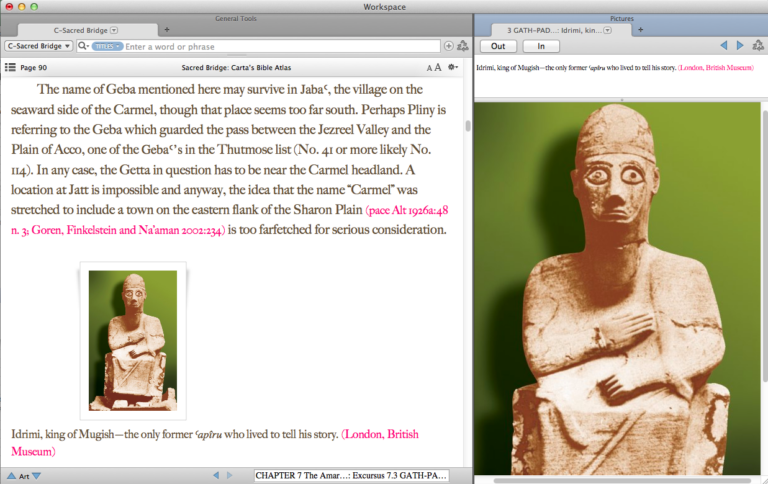768x484 pixels.
Task: Click the add search criteria plus icon
Action: click(x=448, y=46)
